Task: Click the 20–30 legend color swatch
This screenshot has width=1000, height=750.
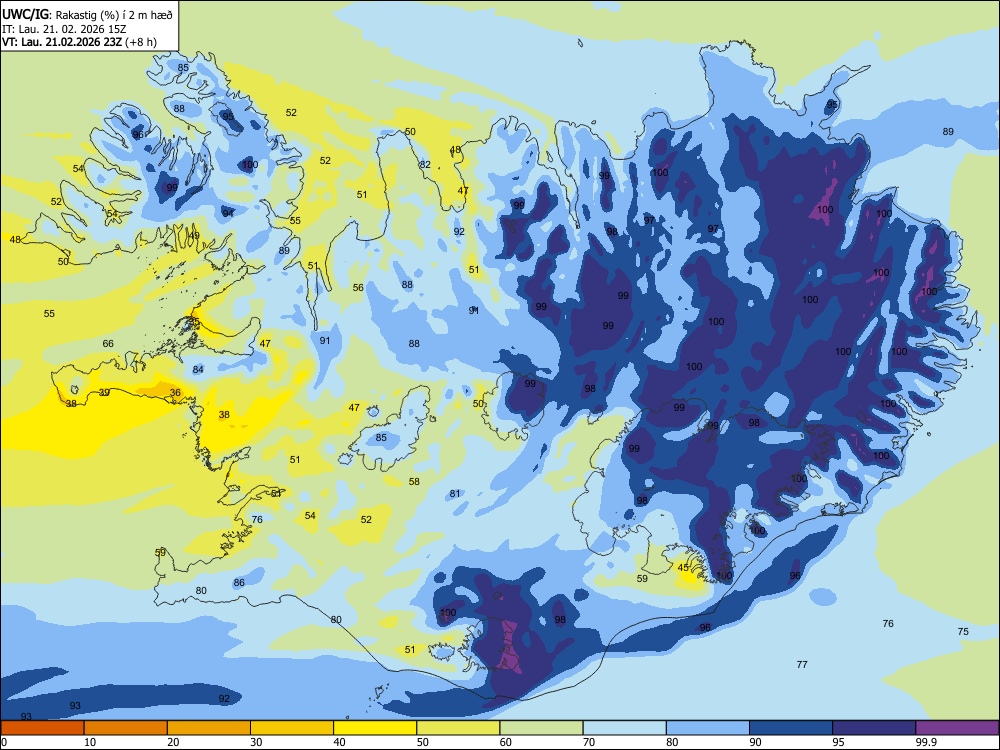Action: pos(209,728)
